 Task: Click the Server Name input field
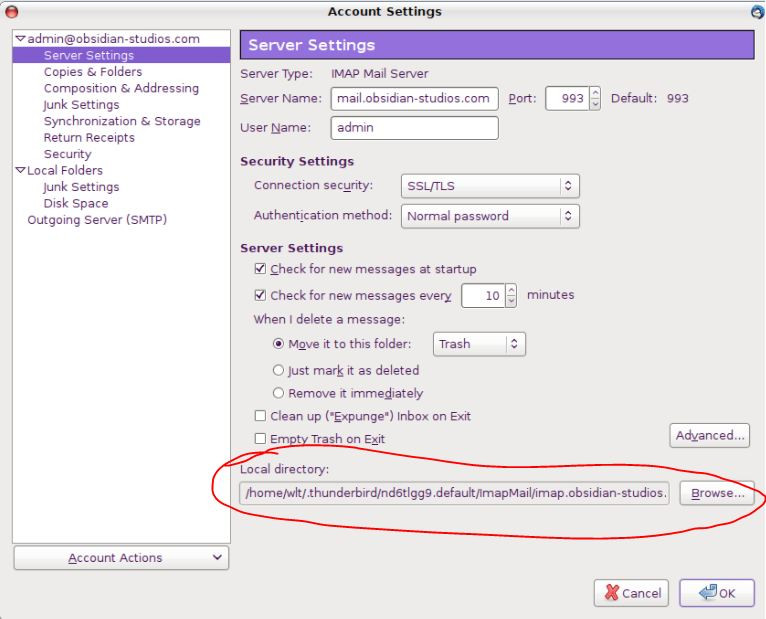[414, 99]
